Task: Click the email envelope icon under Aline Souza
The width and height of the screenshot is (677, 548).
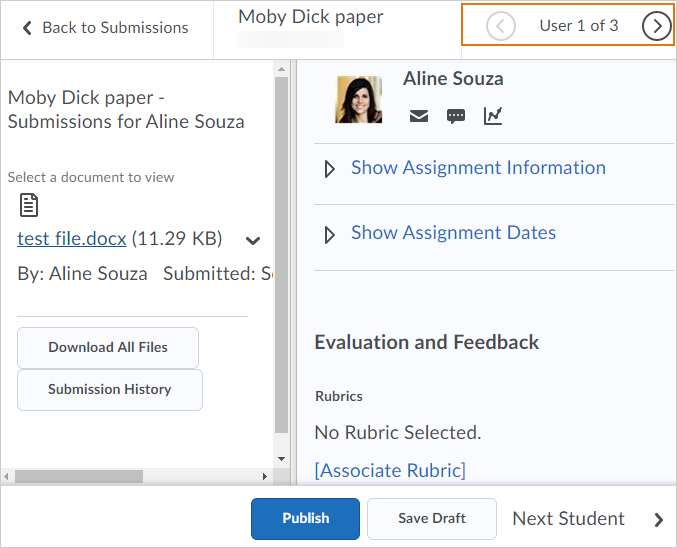Action: [419, 116]
